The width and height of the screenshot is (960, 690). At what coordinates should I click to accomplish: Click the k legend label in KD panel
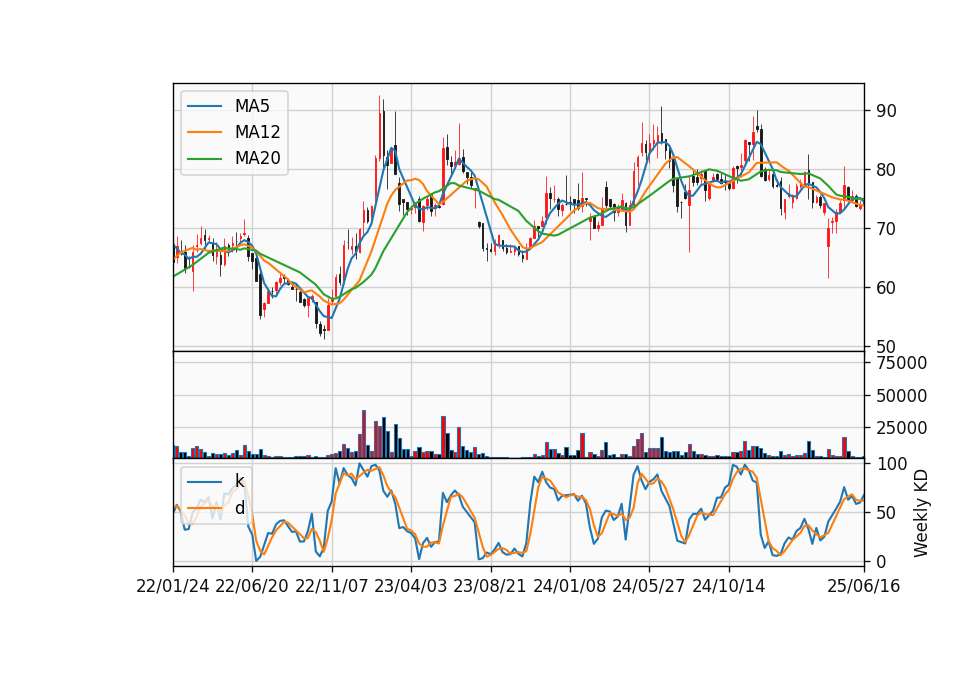(239, 481)
